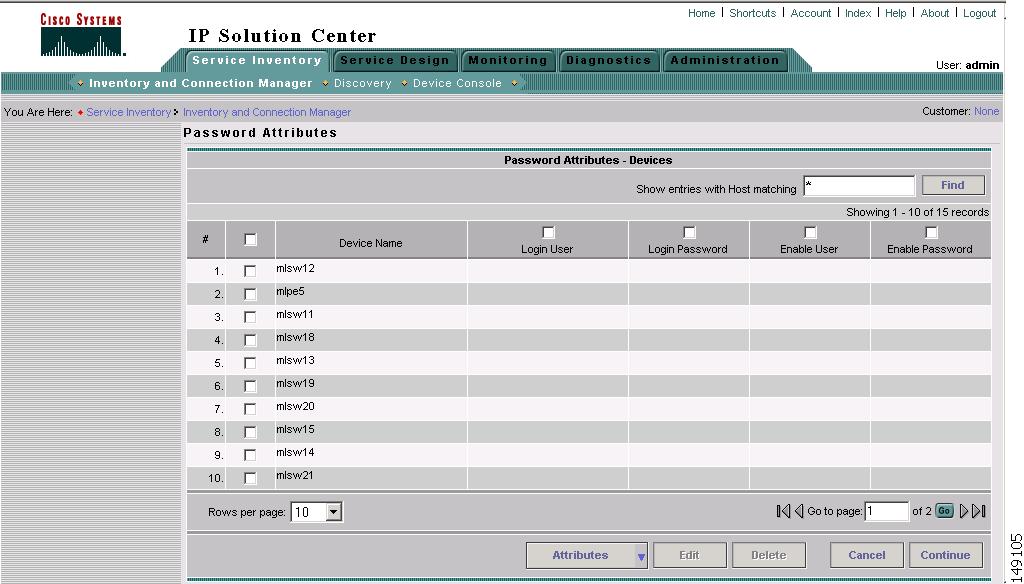This screenshot has width=1024, height=584.
Task: Switch to Service Inventory tab
Action: (x=257, y=60)
